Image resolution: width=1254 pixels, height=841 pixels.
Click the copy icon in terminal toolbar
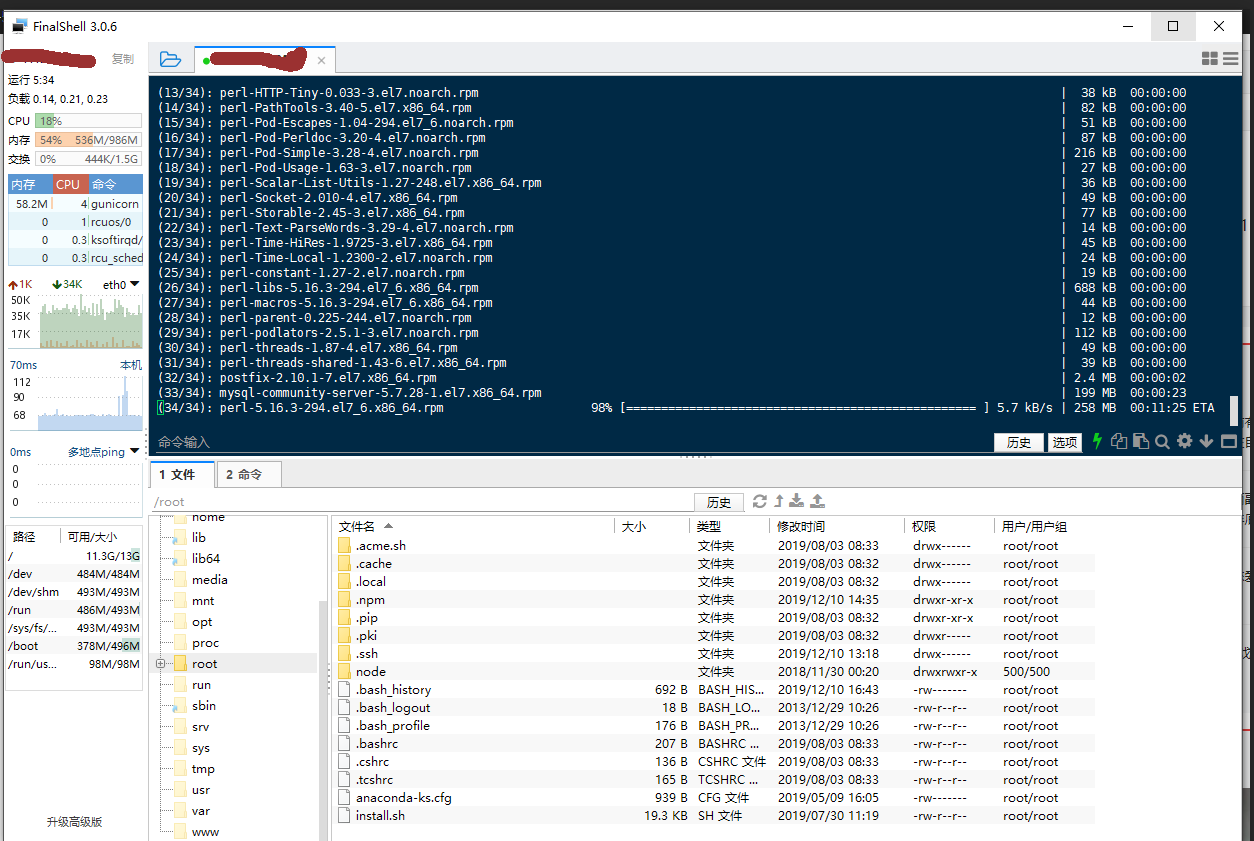pyautogui.click(x=1119, y=441)
